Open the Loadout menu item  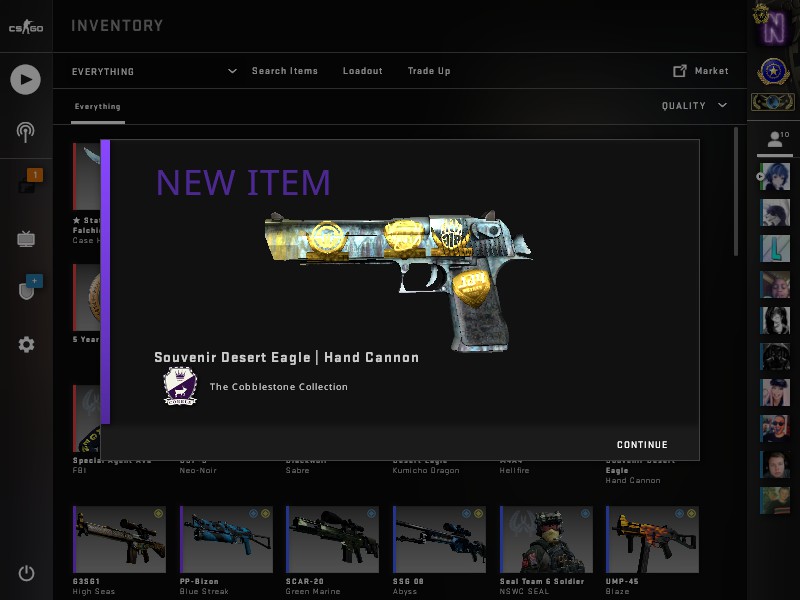pos(363,71)
